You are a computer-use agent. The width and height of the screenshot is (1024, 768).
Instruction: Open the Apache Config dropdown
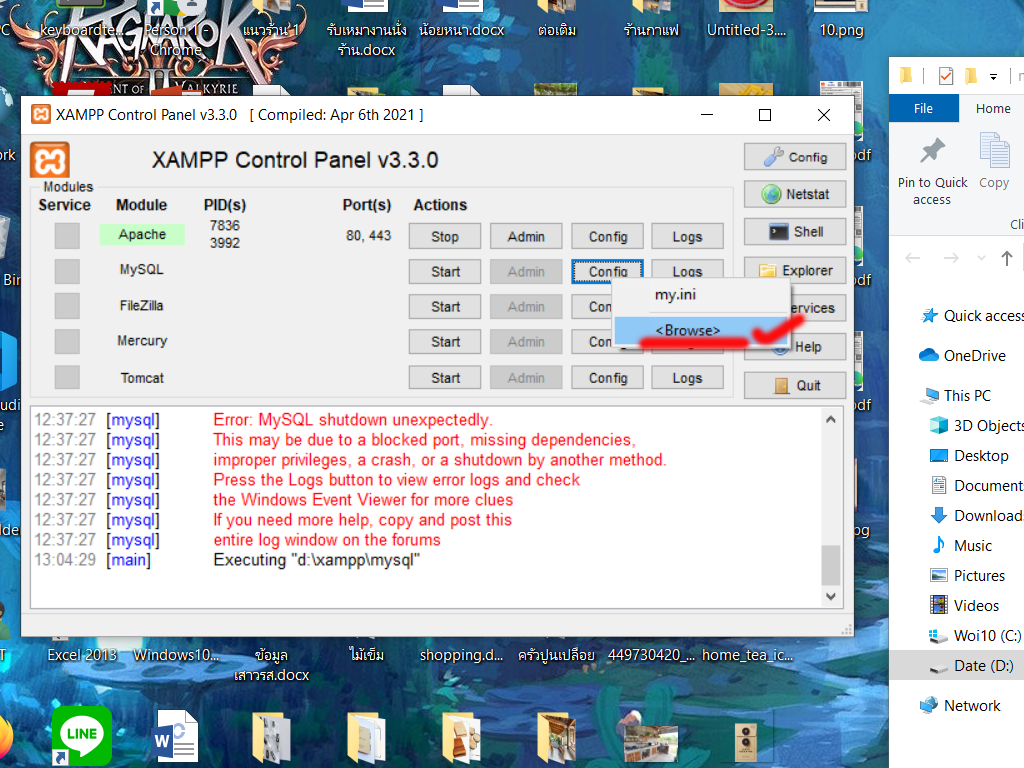(x=608, y=237)
